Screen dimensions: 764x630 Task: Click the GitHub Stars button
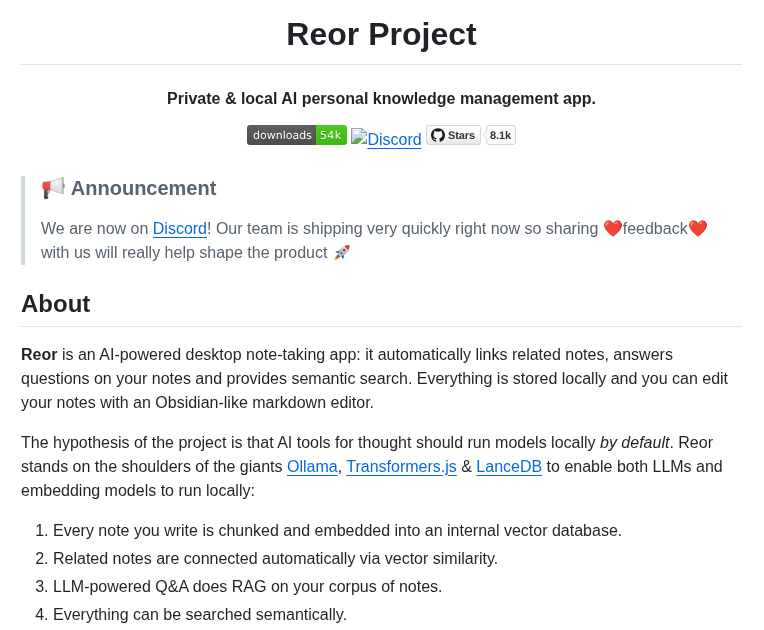coord(453,135)
